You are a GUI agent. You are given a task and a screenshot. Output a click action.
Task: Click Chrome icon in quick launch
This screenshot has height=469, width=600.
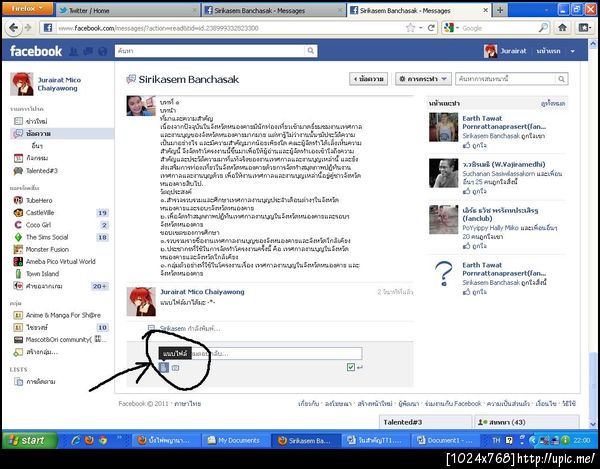pos(103,440)
